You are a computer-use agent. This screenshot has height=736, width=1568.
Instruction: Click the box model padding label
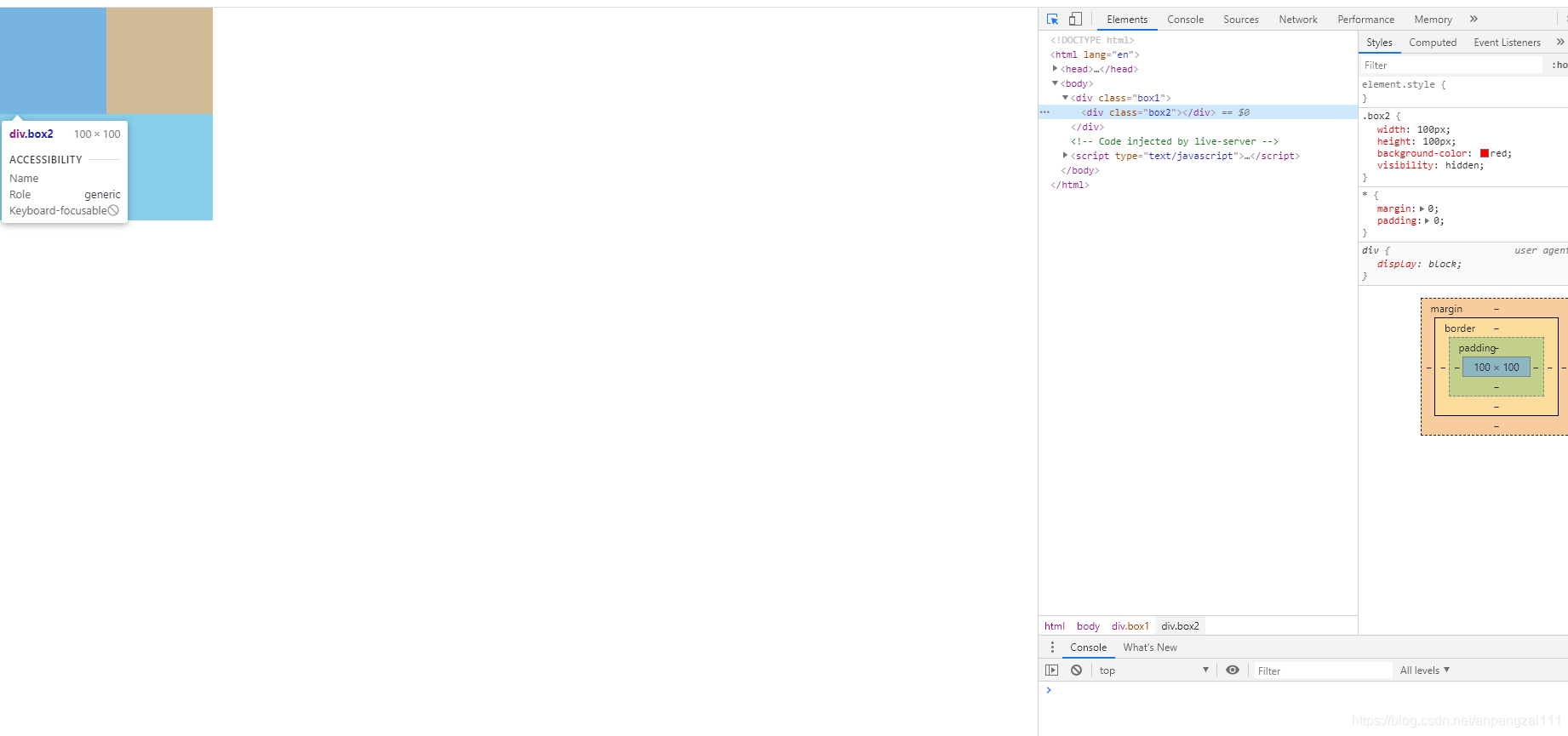pos(1477,348)
